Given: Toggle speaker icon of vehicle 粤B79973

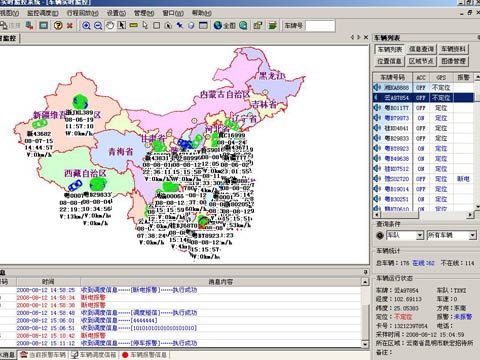Looking at the screenshot, I should pyautogui.click(x=377, y=118).
